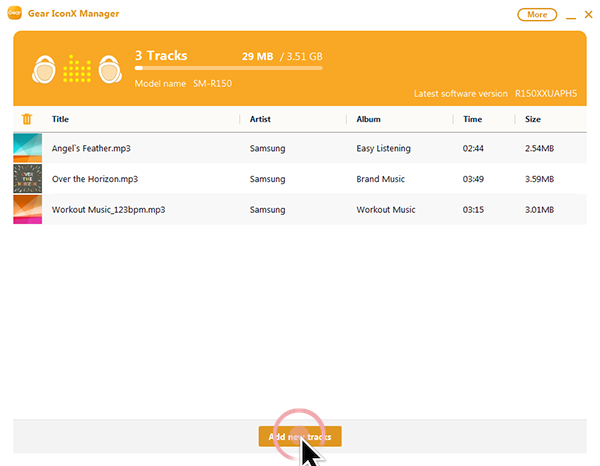Screen dimensions: 600x466
Task: Click the Workout Music album cell
Action: (386, 210)
